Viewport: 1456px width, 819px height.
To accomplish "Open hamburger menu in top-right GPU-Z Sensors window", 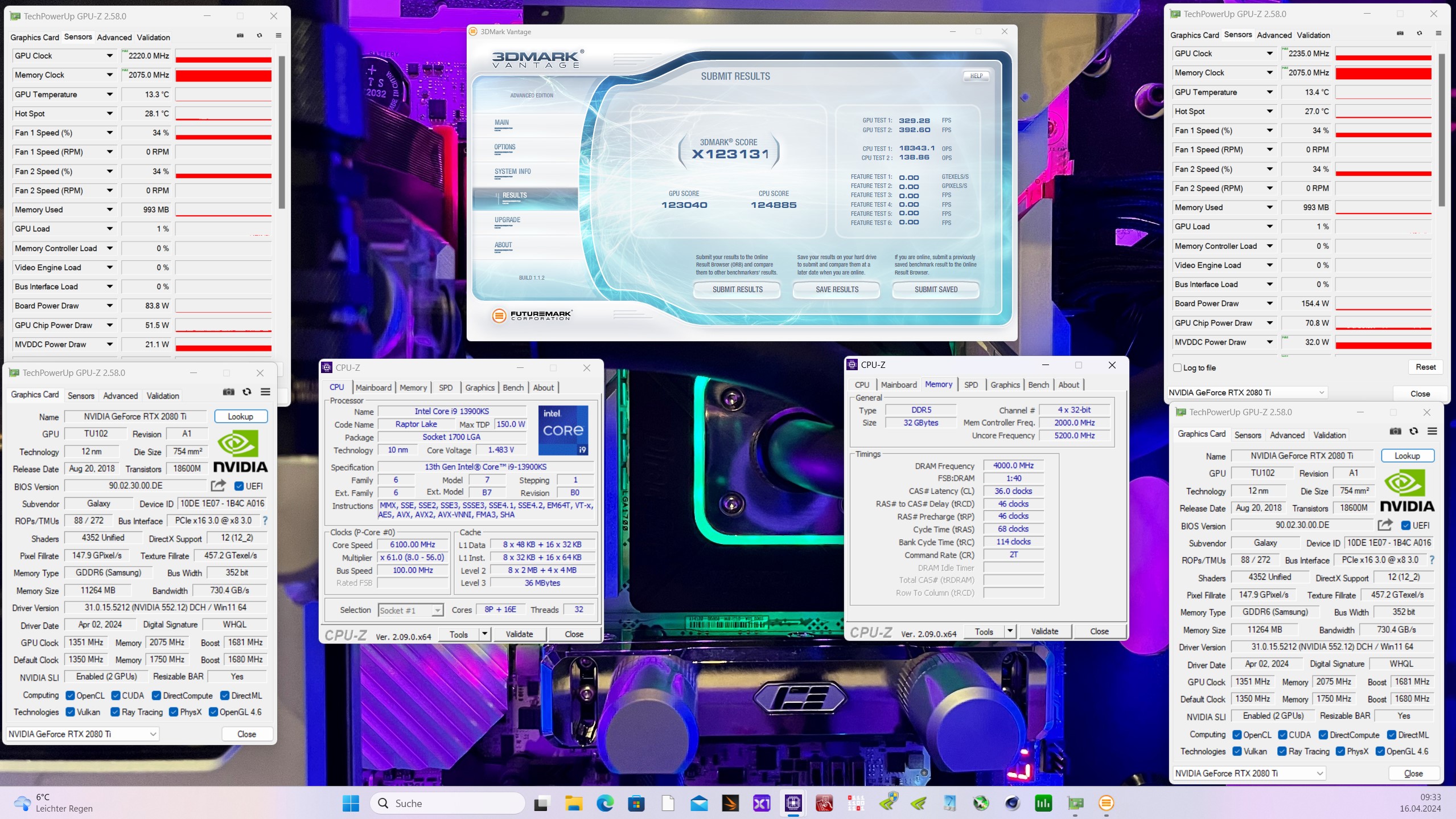I will pos(1438,34).
